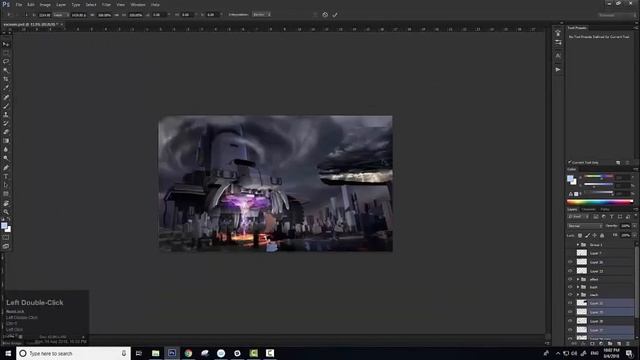Select the Crop tool
The height and width of the screenshot is (360, 640).
click(6, 79)
